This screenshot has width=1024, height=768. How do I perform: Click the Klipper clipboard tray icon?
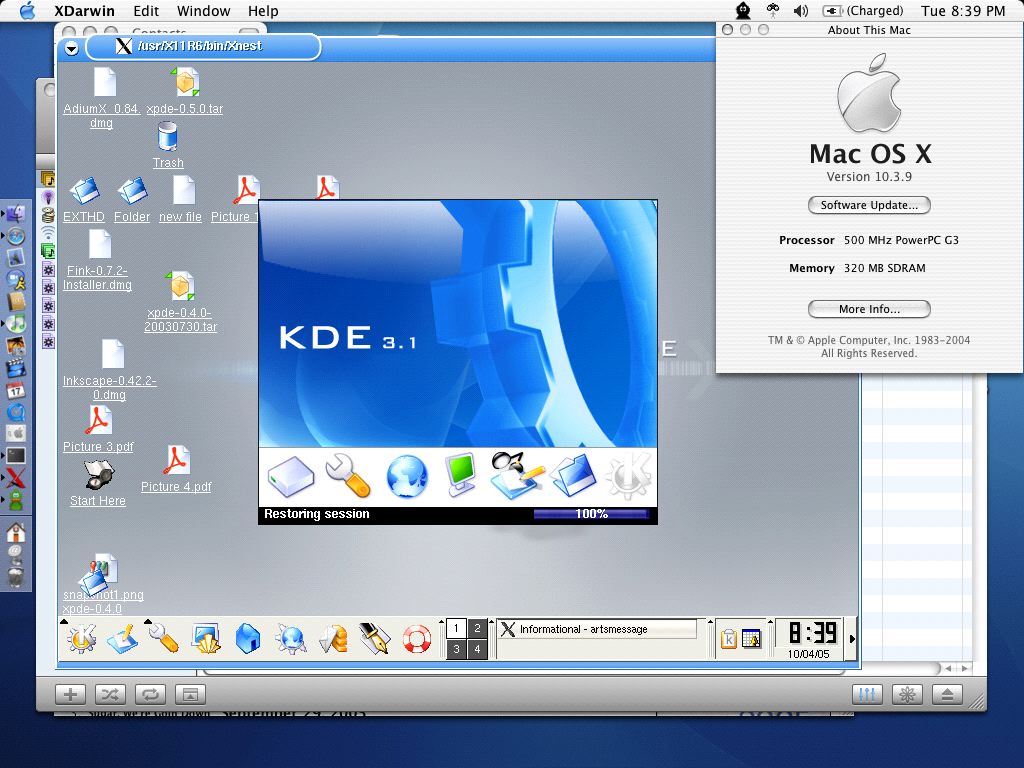tap(729, 639)
